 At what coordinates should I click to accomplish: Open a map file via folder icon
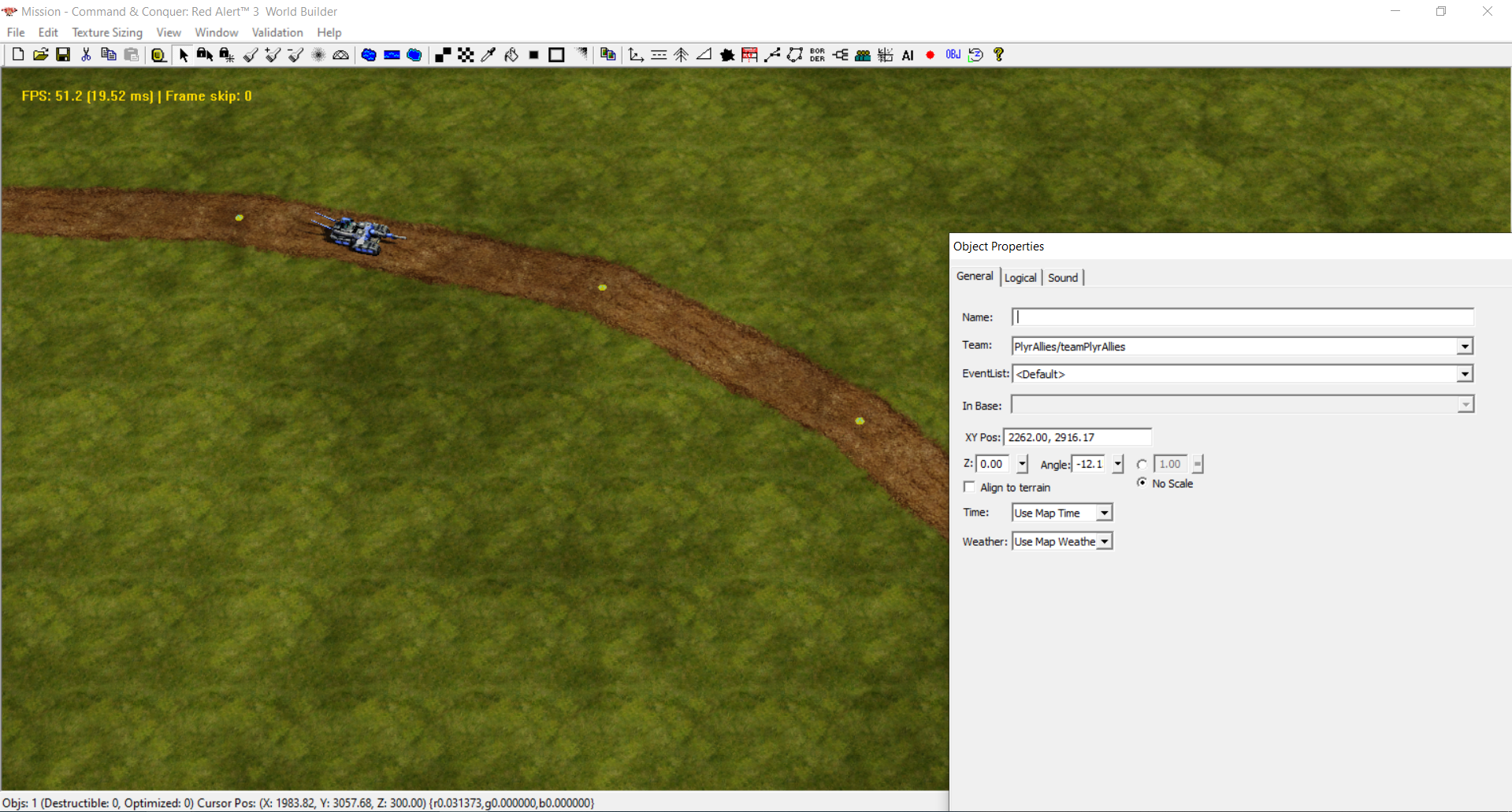coord(40,54)
